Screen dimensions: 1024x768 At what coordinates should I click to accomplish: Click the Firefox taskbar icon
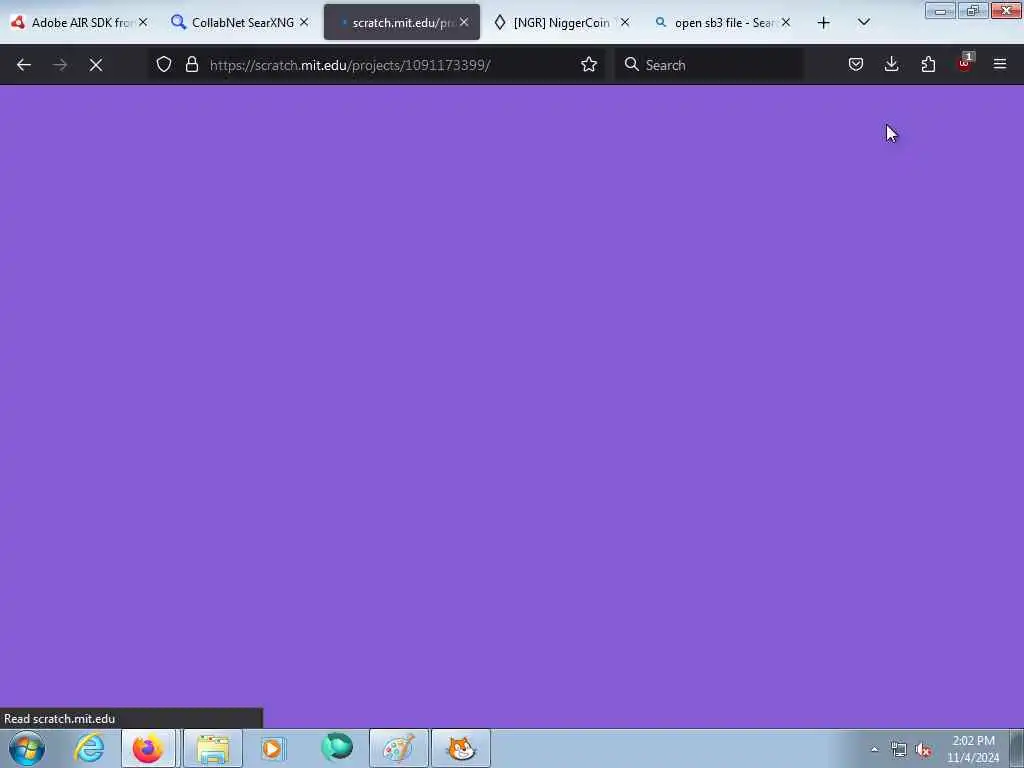(x=148, y=748)
